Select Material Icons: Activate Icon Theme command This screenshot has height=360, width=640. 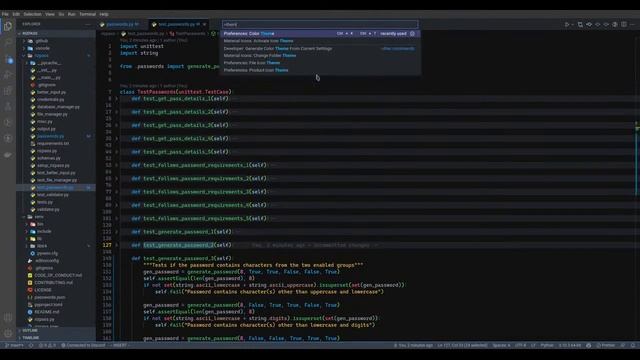320,41
